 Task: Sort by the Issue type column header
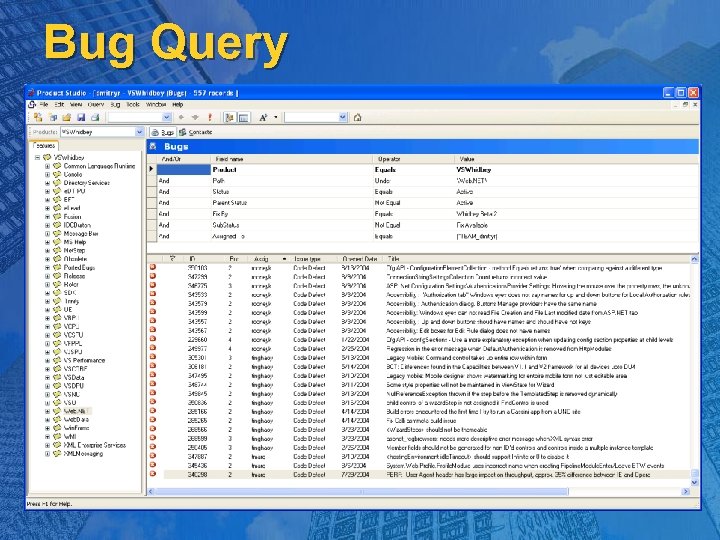(315, 259)
